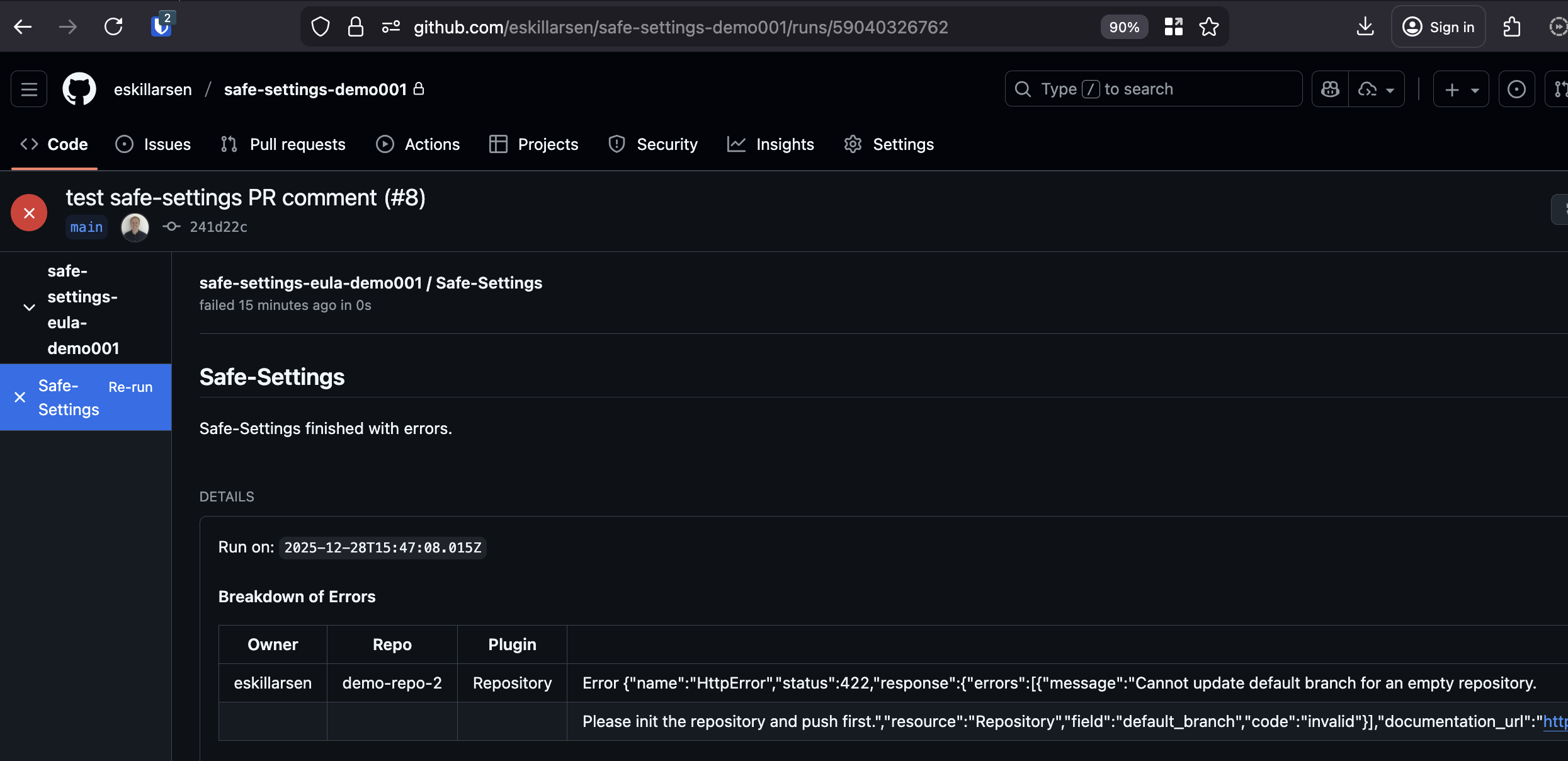The height and width of the screenshot is (761, 1568).
Task: Re-run the Safe-Settings check
Action: tap(130, 387)
